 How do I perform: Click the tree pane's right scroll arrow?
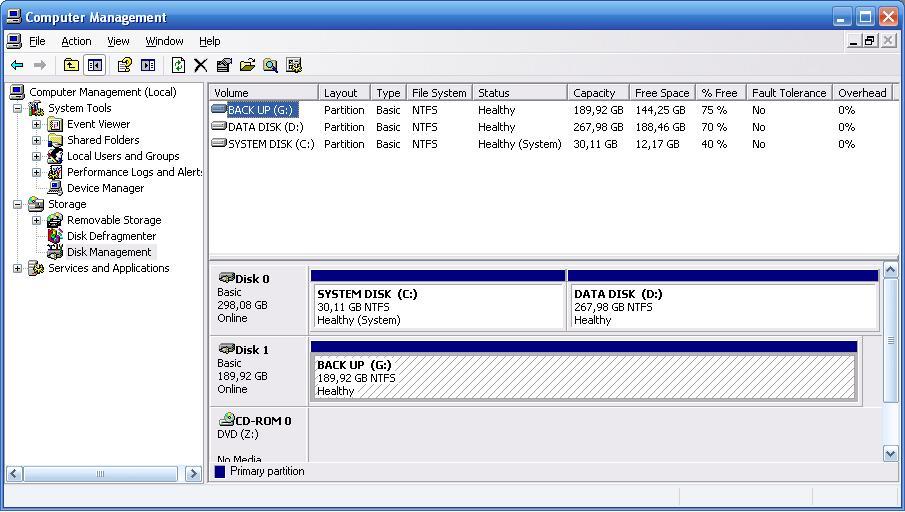[x=193, y=474]
